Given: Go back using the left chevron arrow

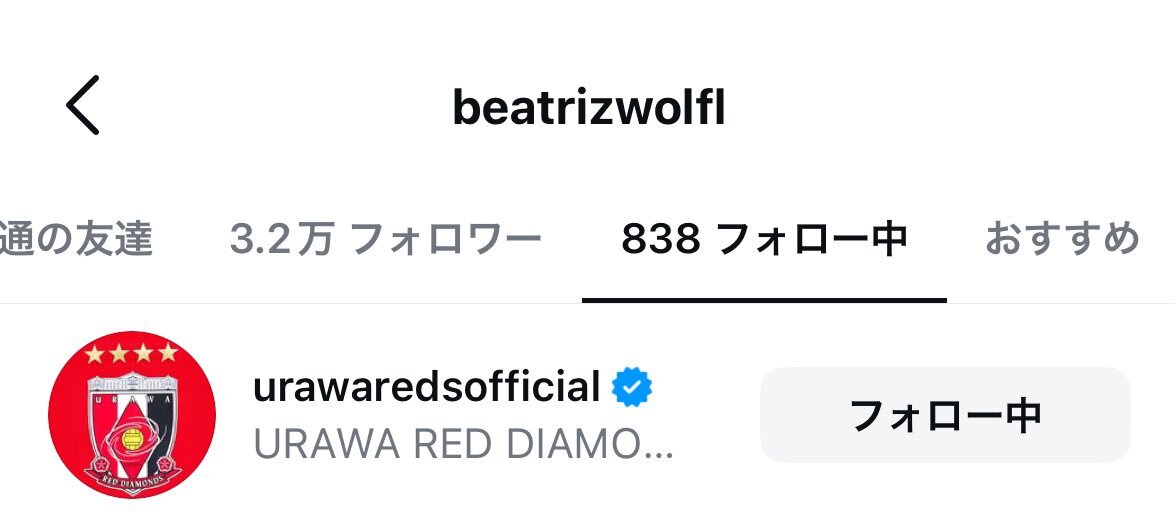Looking at the screenshot, I should pyautogui.click(x=82, y=105).
